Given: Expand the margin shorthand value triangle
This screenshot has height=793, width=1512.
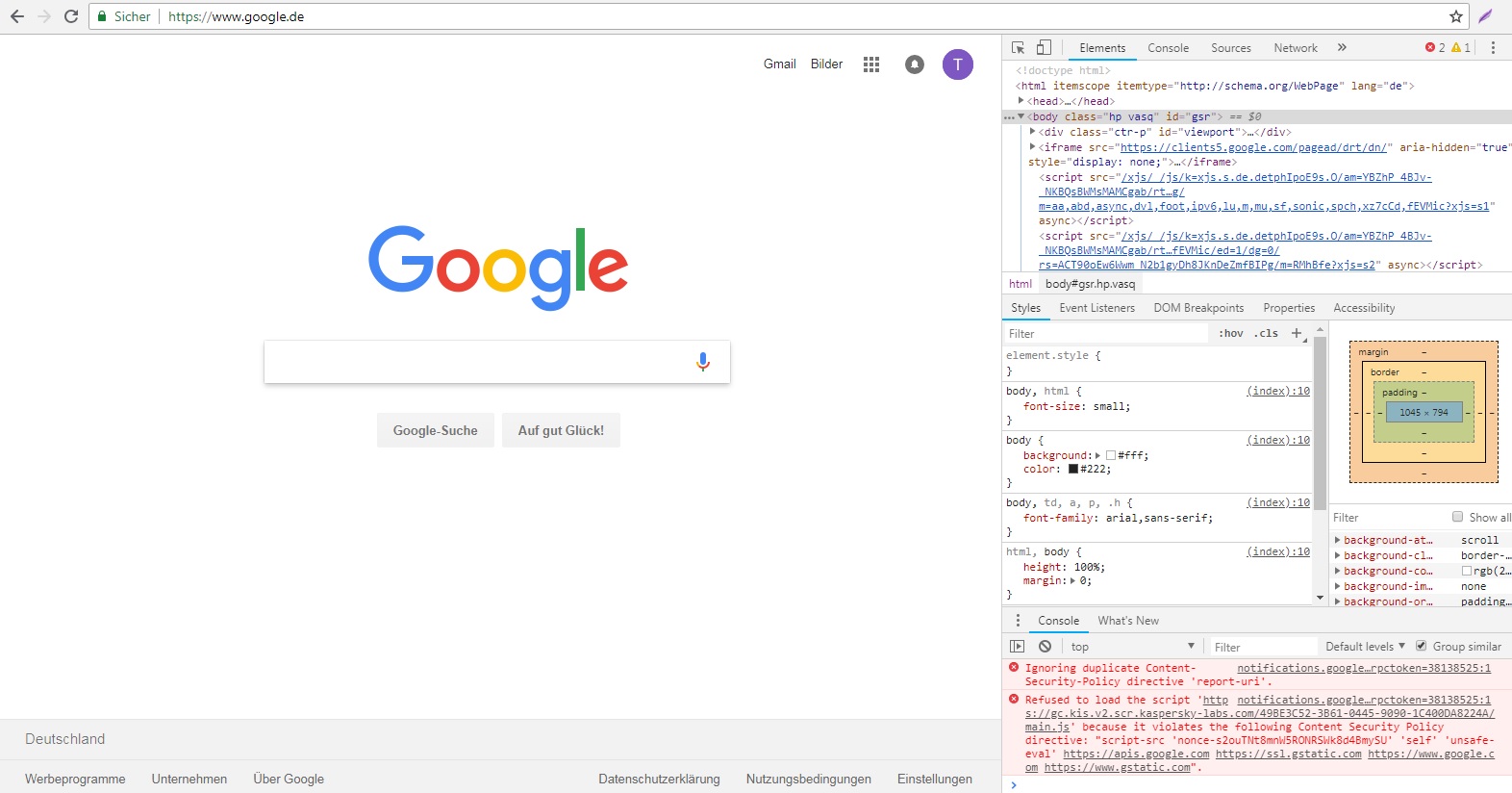Looking at the screenshot, I should (x=1073, y=580).
